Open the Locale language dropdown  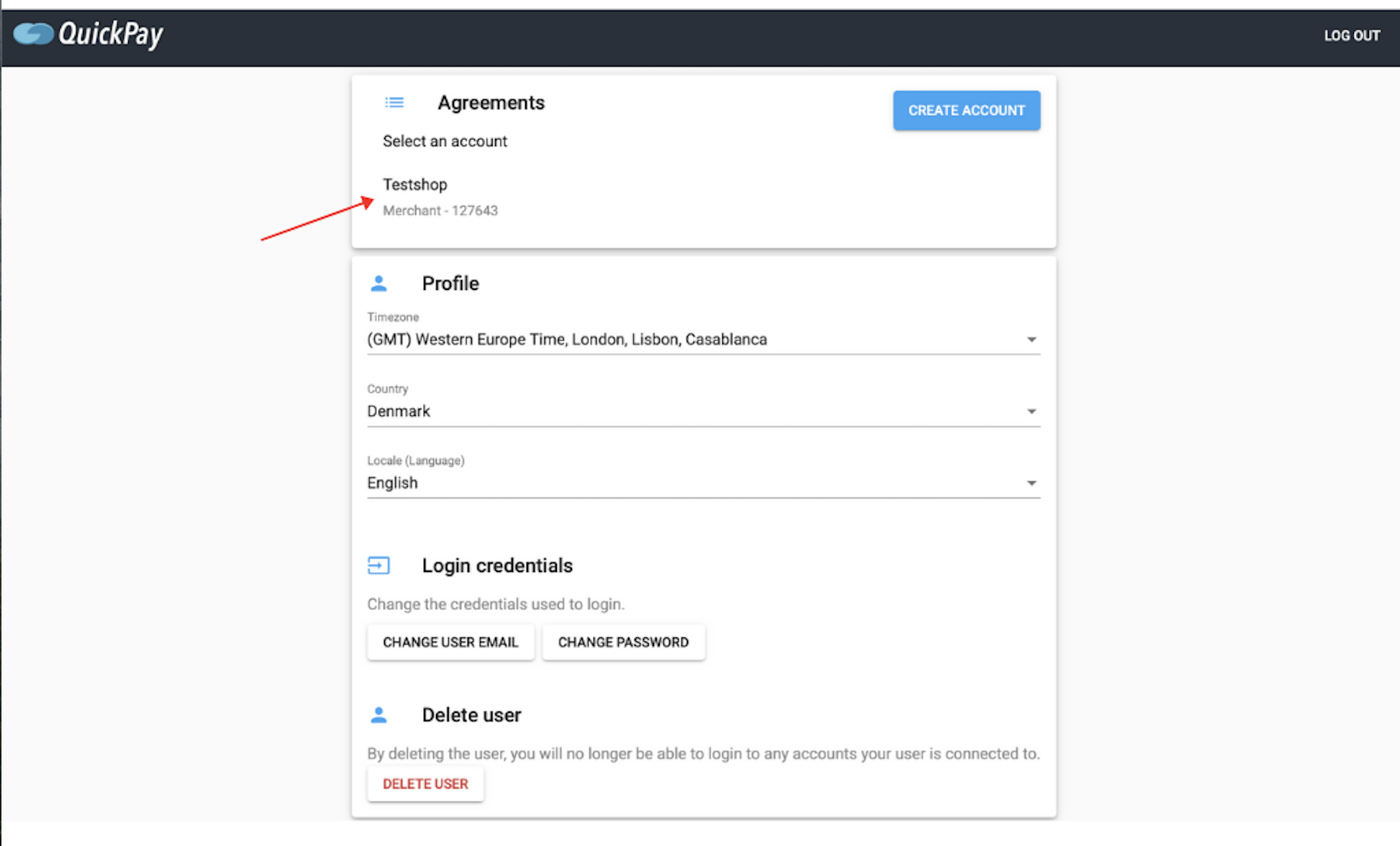point(704,483)
